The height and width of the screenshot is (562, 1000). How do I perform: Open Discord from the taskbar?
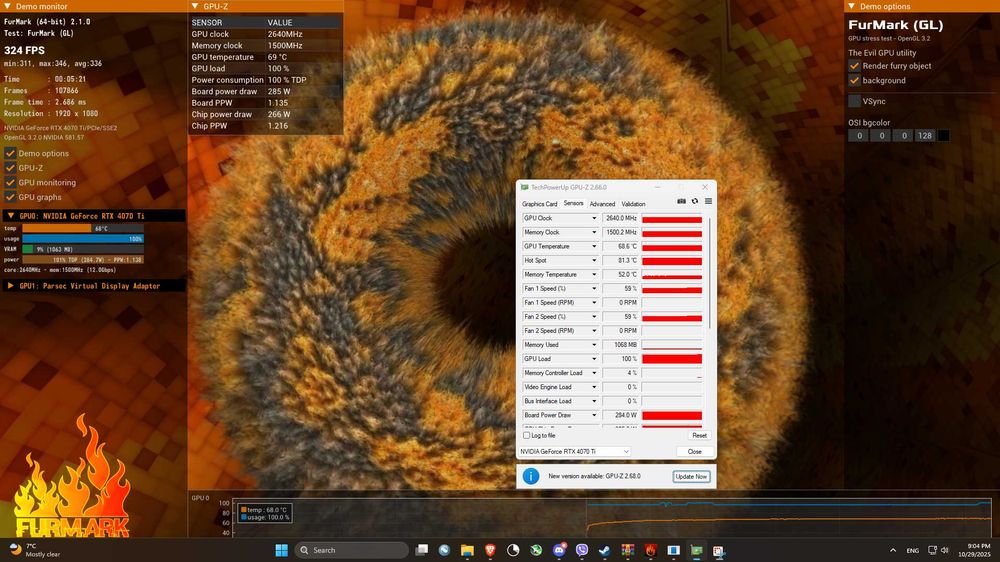559,551
